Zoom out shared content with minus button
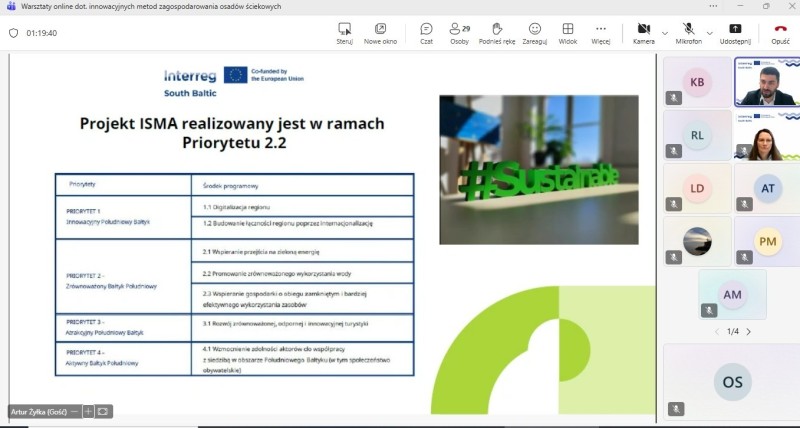 pyautogui.click(x=74, y=411)
